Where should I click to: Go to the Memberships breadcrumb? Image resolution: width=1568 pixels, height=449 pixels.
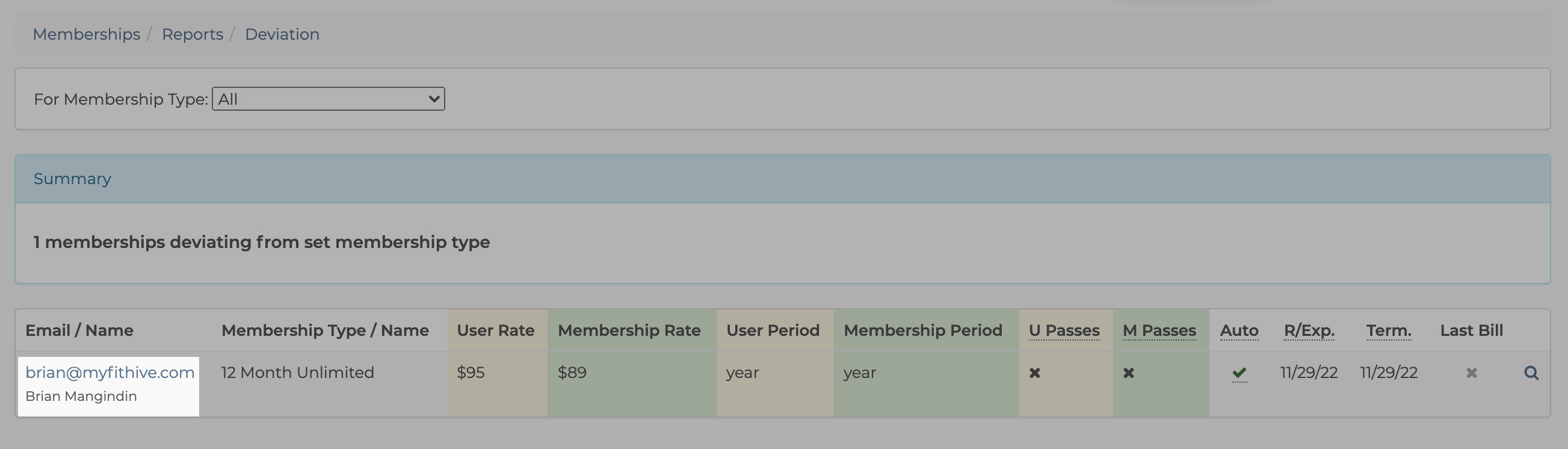[x=87, y=34]
